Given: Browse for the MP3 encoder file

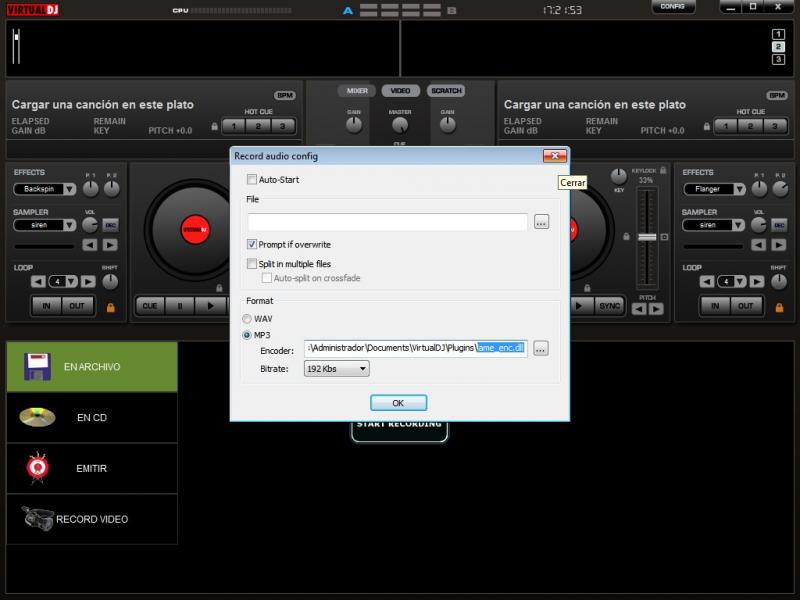Looking at the screenshot, I should click(x=541, y=348).
